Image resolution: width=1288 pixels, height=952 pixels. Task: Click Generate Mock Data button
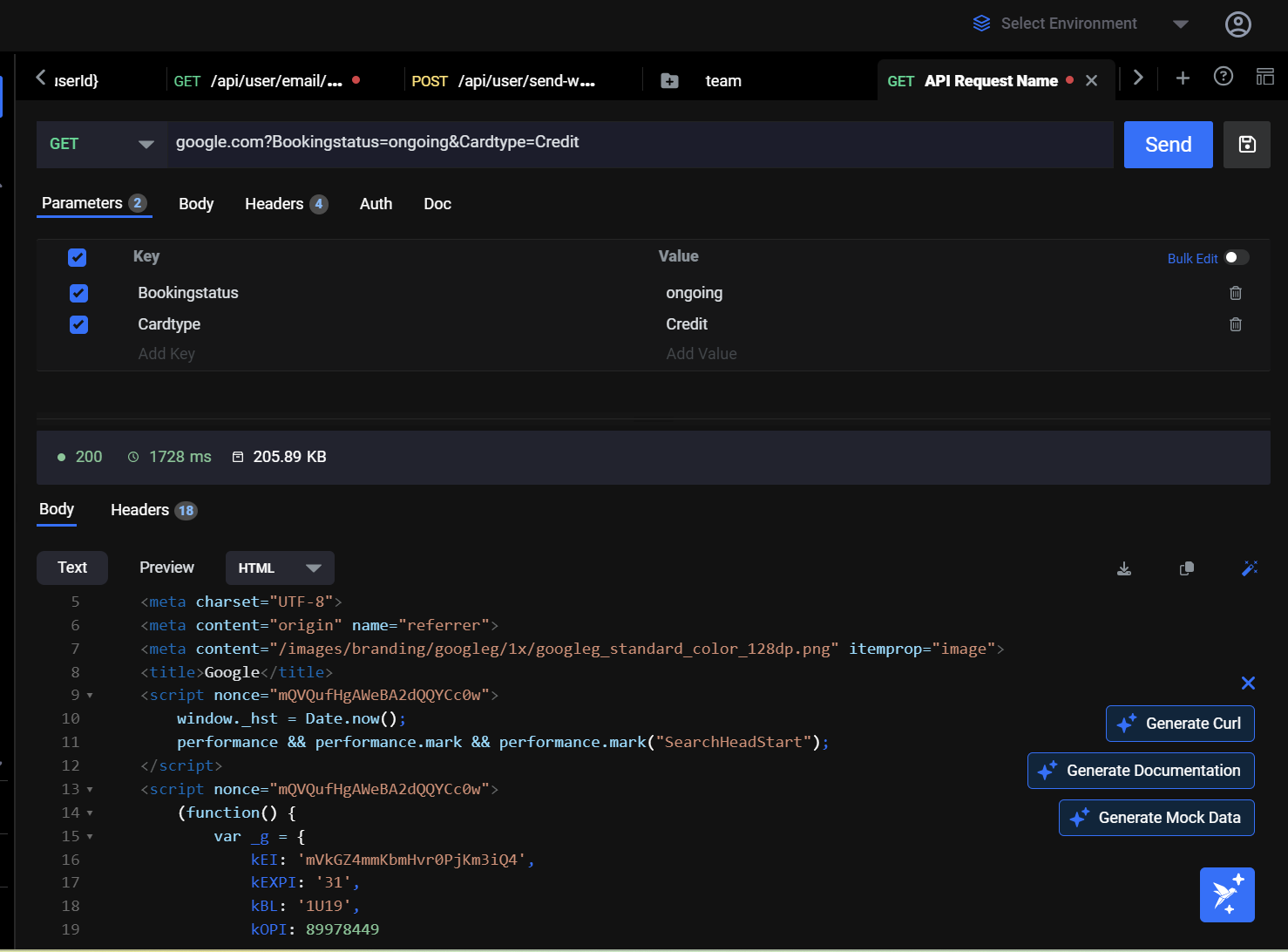1156,818
